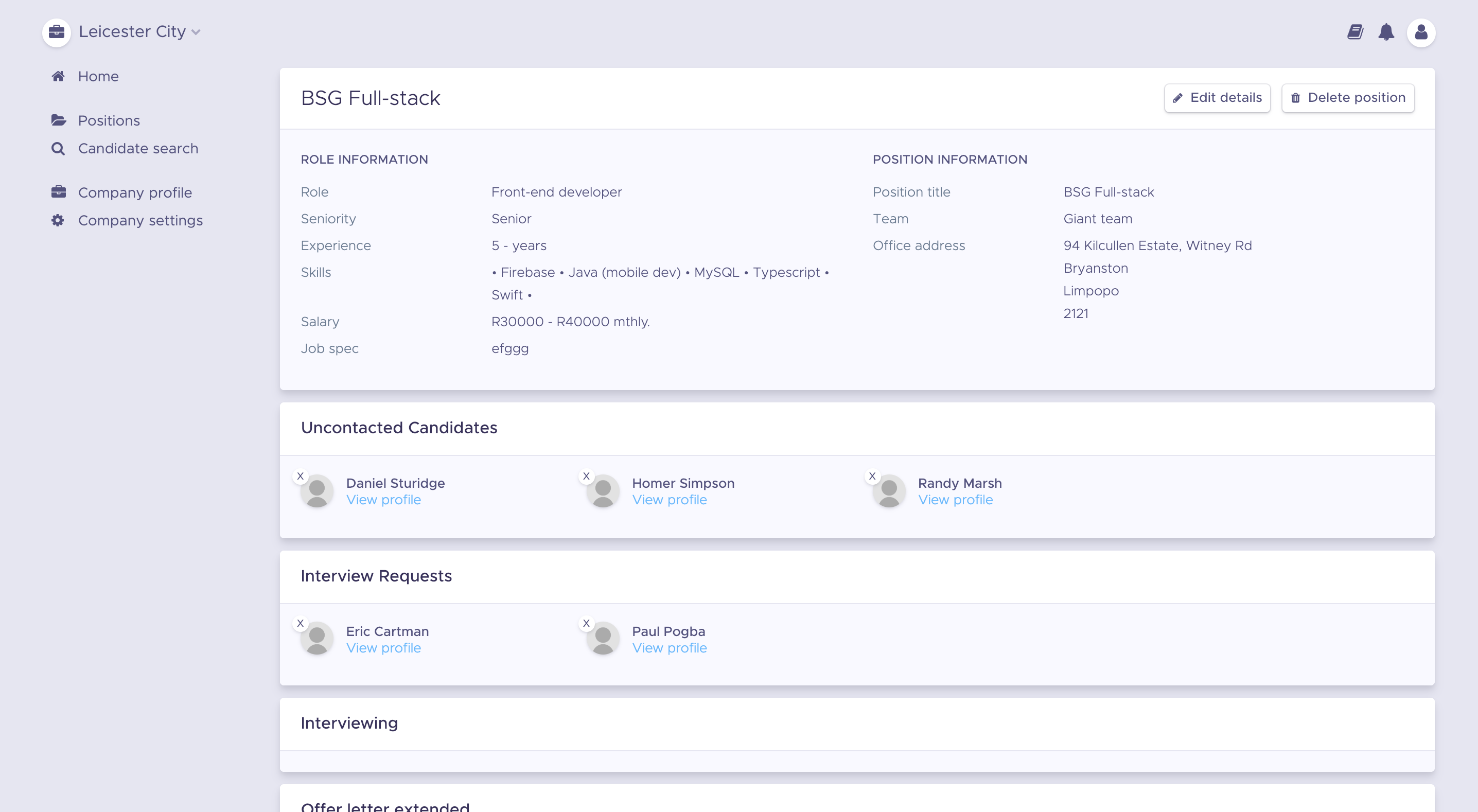
Task: Click the Homer Simpson name text
Action: coord(683,484)
